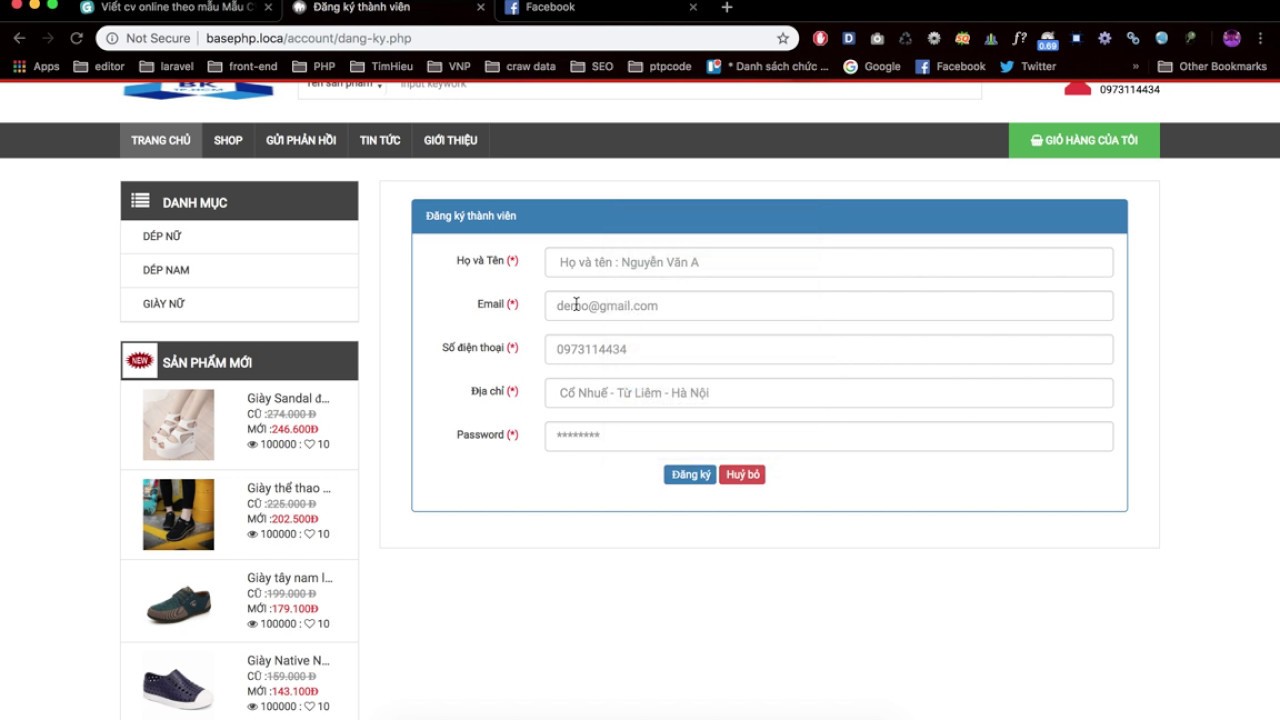Click the Email input field
Viewport: 1280px width, 720px height.
[x=829, y=306]
